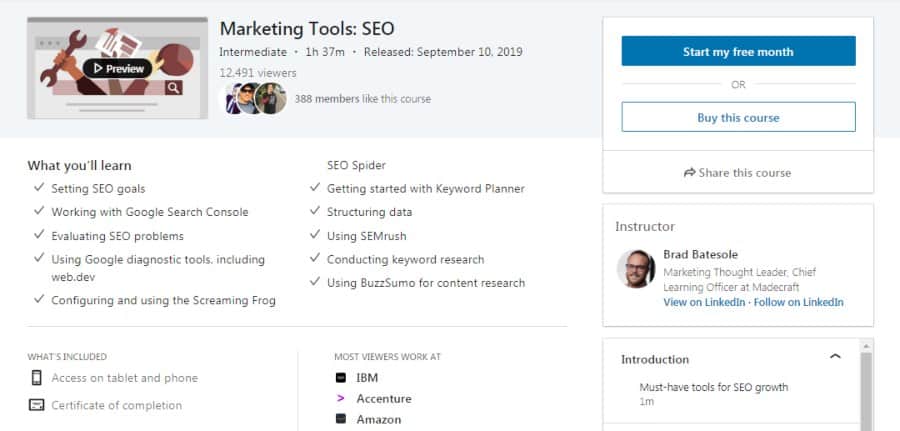The height and width of the screenshot is (431, 900).
Task: Click the certificate of completion icon
Action: click(37, 405)
